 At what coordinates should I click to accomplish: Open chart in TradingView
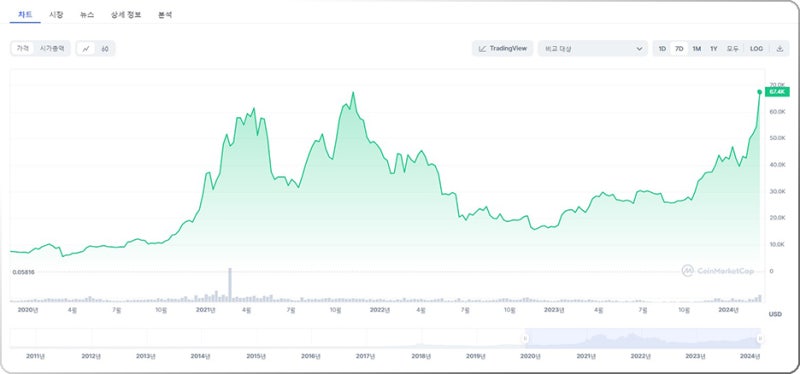503,48
